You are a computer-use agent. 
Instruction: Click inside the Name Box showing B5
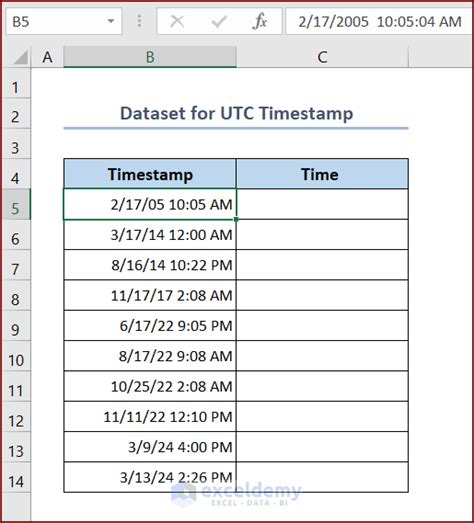point(57,22)
